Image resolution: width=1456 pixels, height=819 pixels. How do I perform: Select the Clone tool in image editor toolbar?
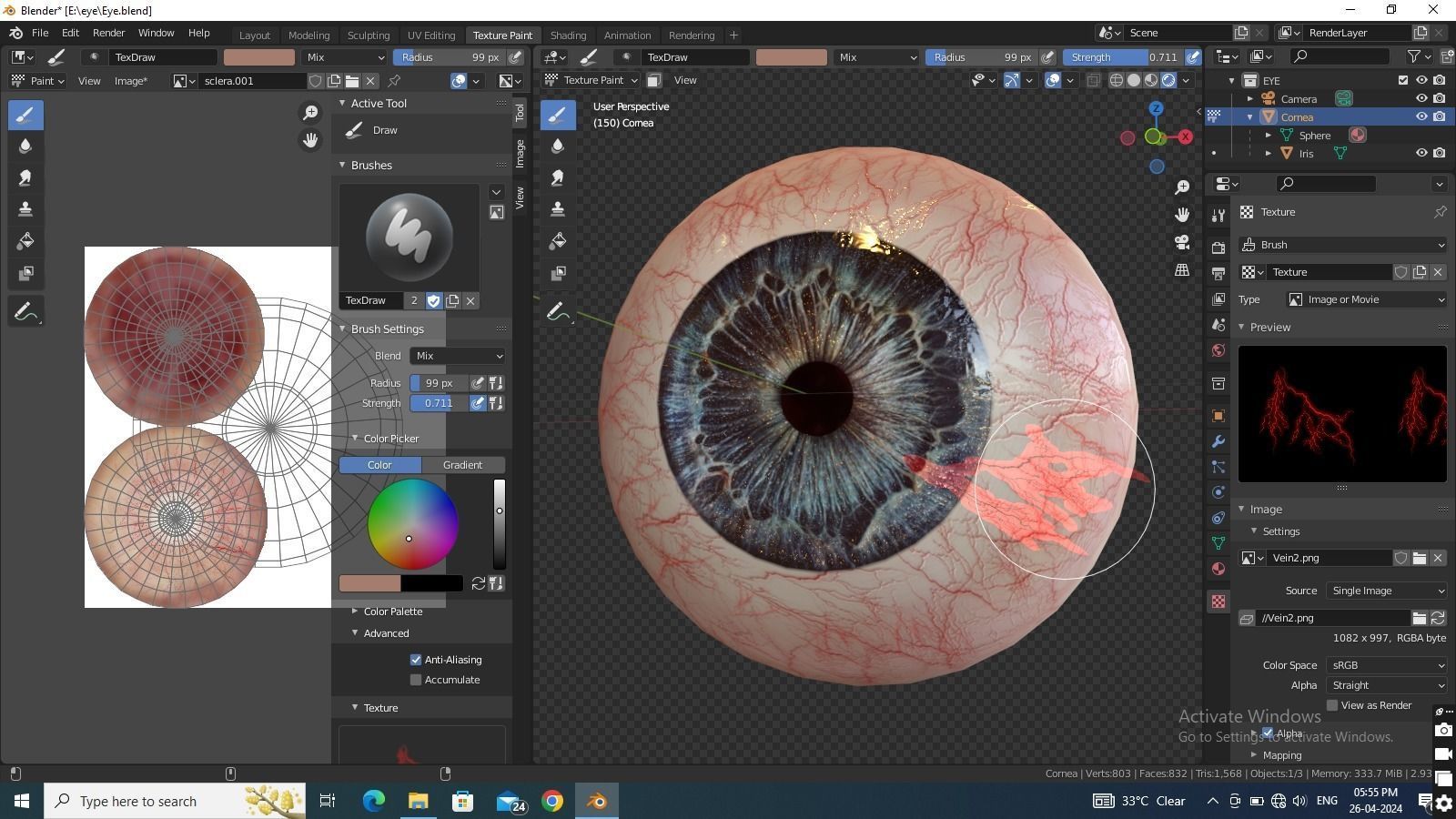(25, 209)
